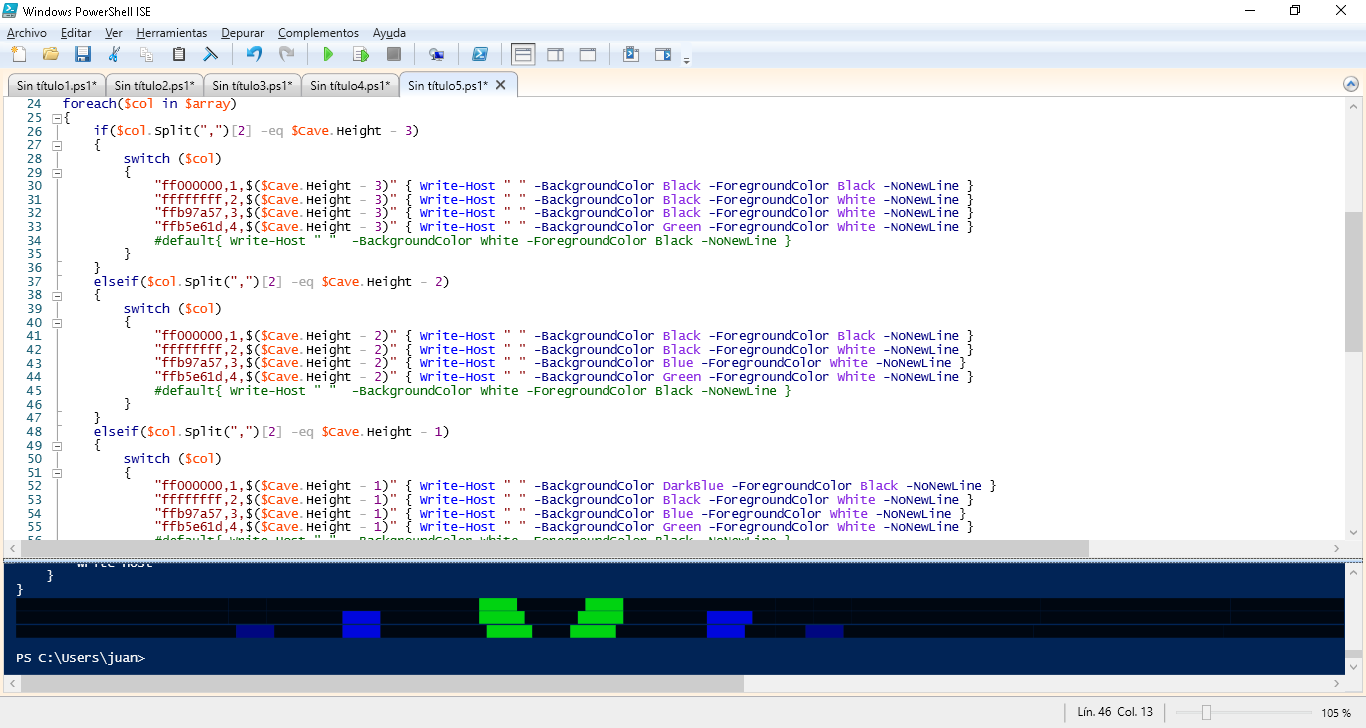Click the Paste icon in the toolbar
This screenshot has height=728, width=1366.
click(177, 54)
